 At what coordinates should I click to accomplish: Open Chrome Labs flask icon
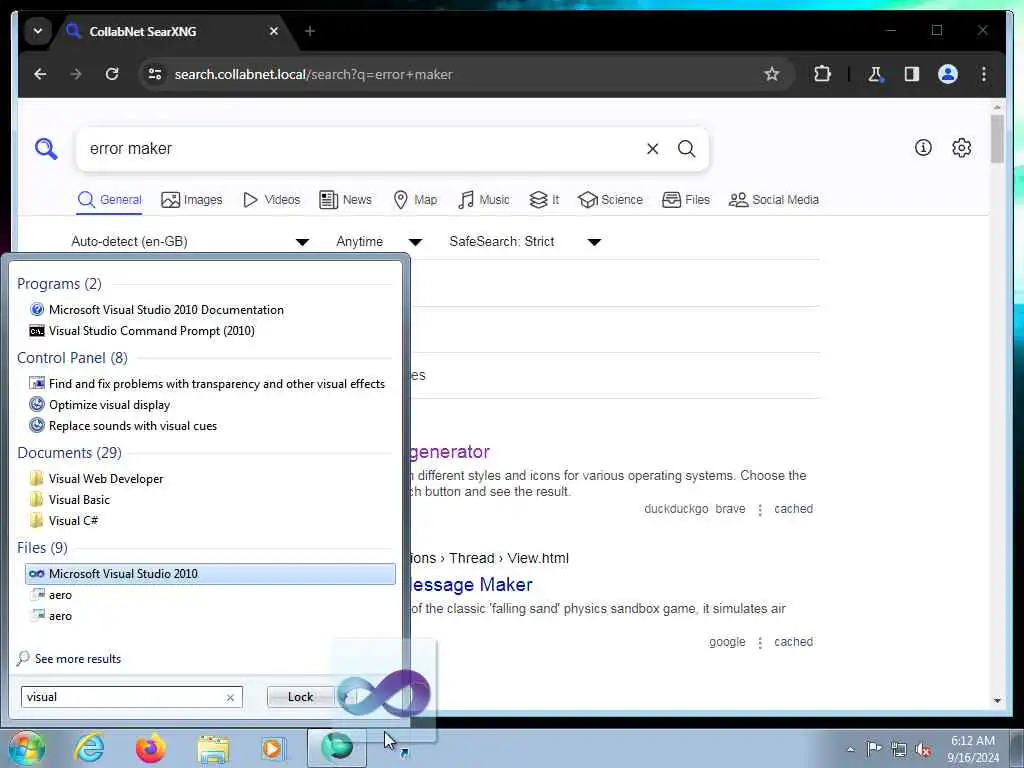pyautogui.click(x=875, y=74)
